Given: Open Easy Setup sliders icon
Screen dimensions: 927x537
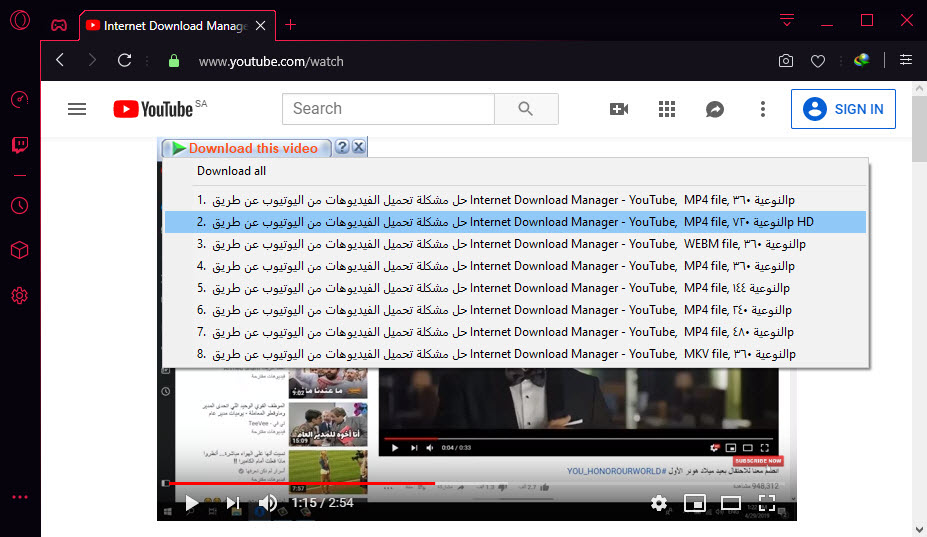Looking at the screenshot, I should 906,60.
